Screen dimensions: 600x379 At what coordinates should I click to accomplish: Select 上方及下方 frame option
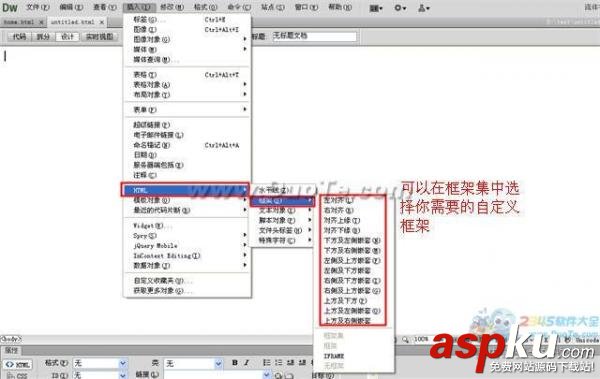[353, 301]
